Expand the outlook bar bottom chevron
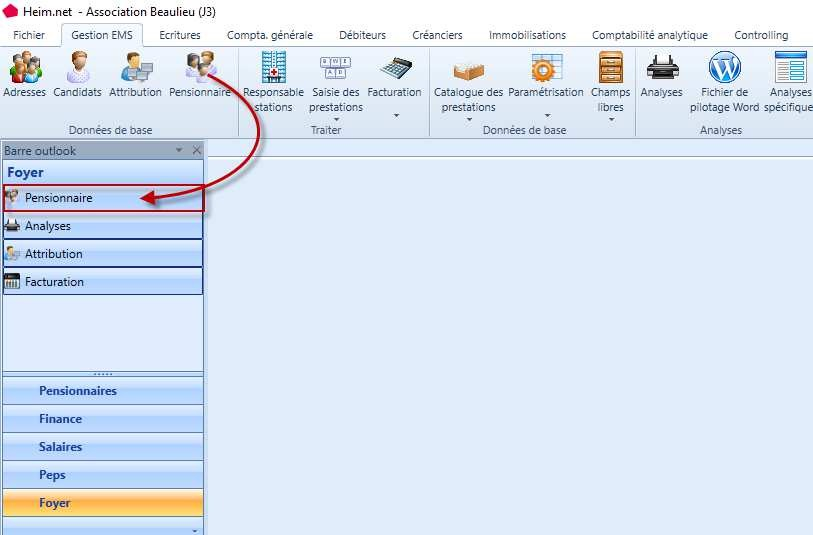 [194, 530]
